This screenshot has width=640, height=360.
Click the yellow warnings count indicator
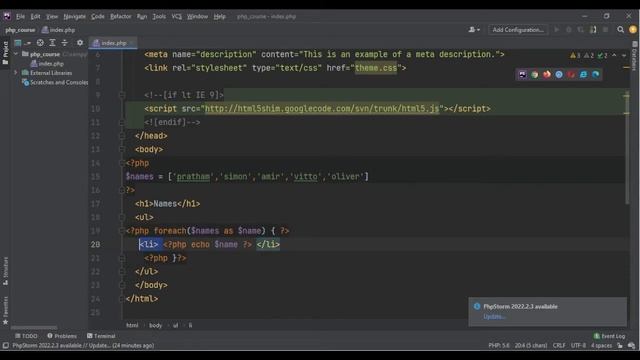[x=575, y=56]
